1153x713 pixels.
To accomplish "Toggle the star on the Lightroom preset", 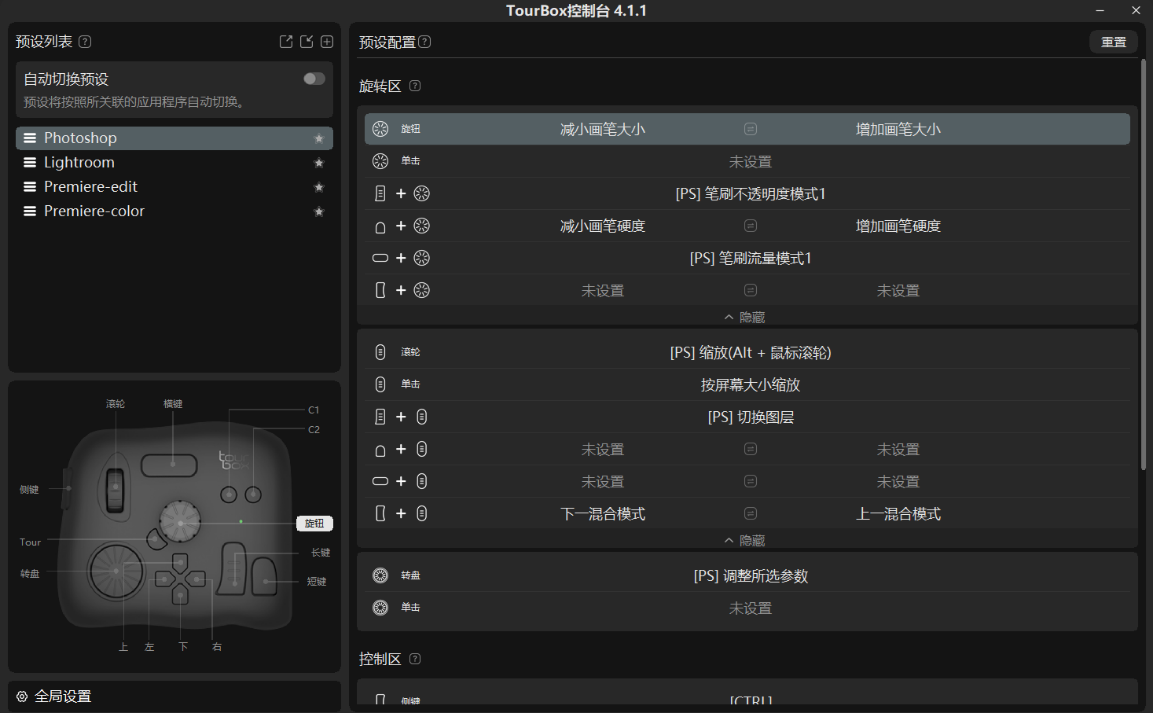I will [x=319, y=162].
